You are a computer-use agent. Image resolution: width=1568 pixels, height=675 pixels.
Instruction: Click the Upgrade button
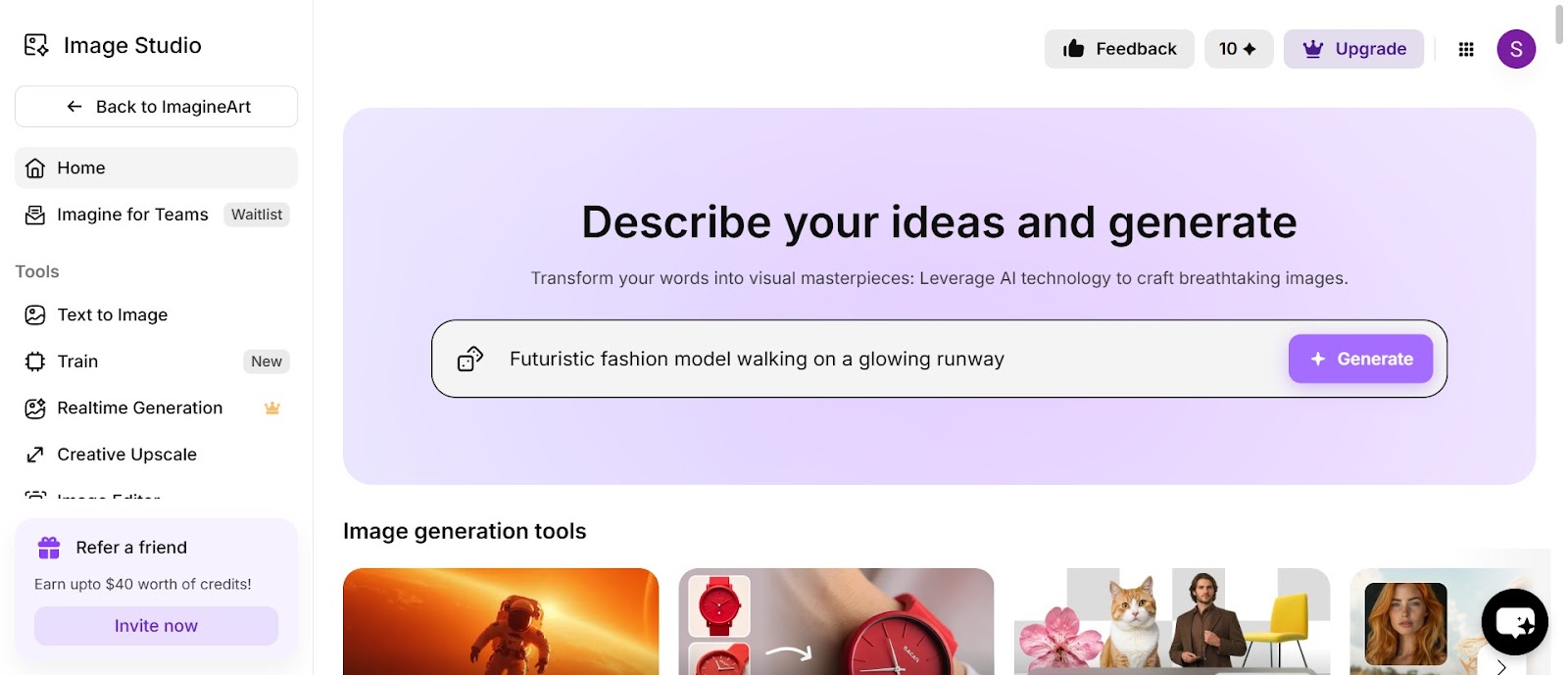coord(1353,49)
